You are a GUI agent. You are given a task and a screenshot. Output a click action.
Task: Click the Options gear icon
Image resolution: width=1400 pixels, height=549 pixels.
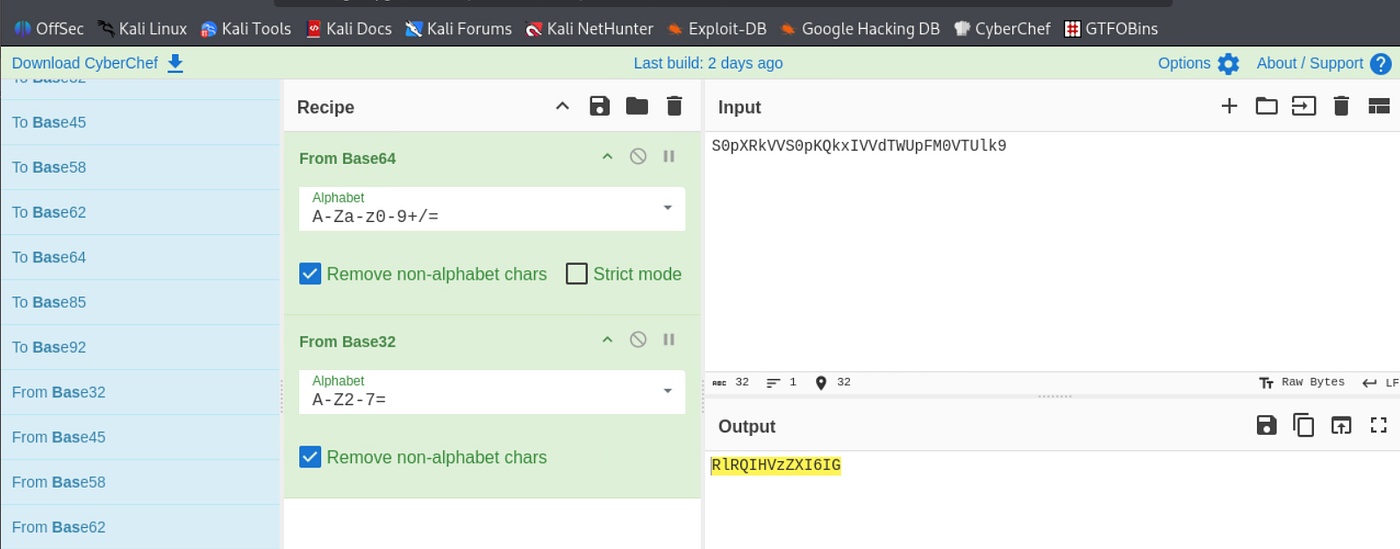click(1228, 64)
